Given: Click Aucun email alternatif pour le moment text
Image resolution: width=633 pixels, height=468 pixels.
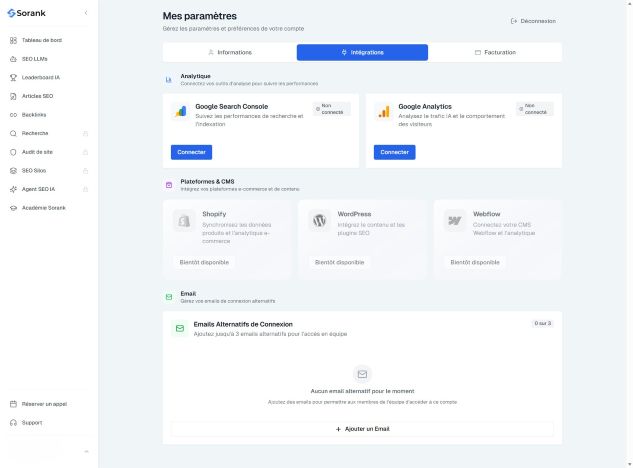Looking at the screenshot, I should (x=362, y=391).
